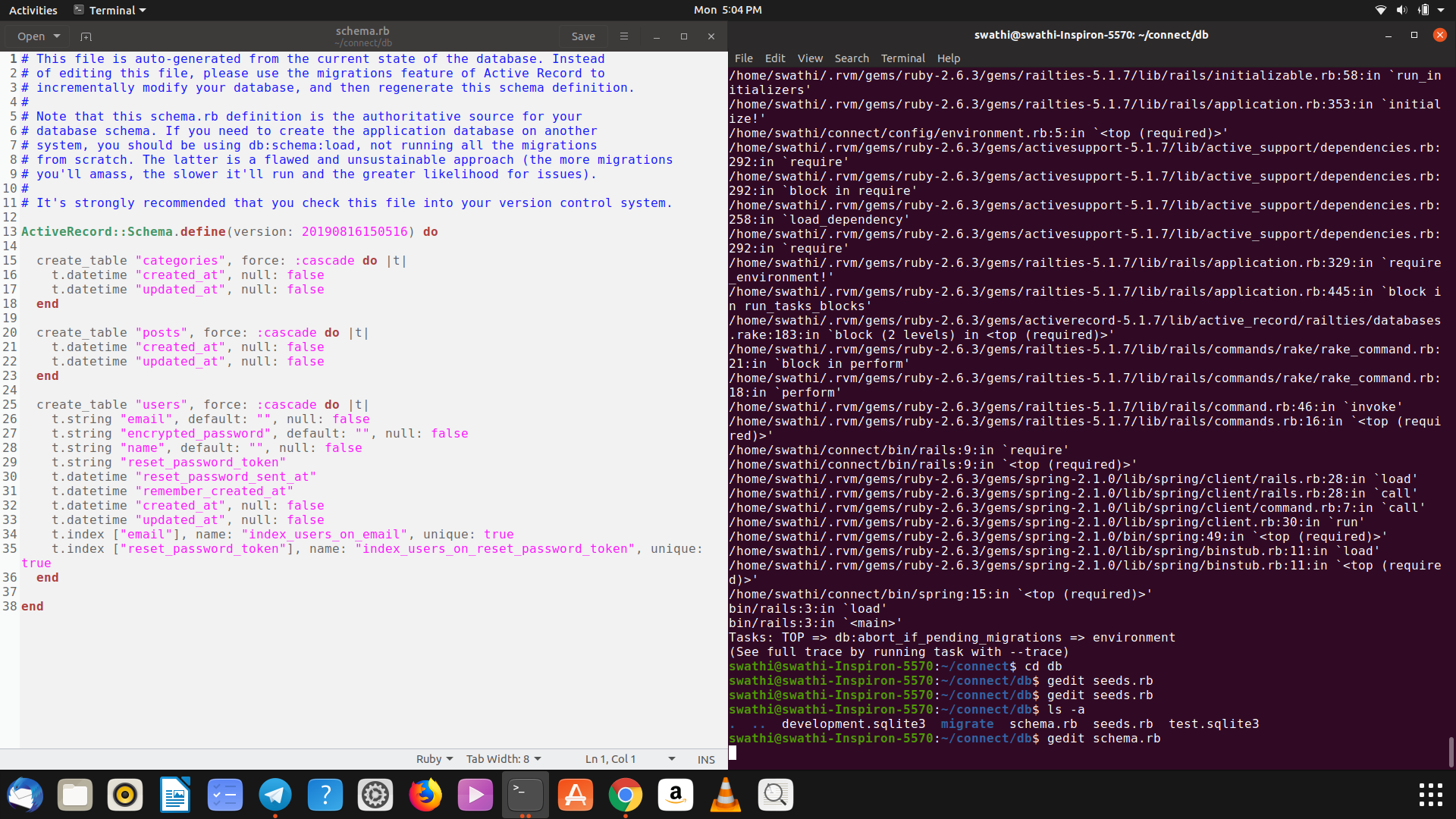This screenshot has width=1456, height=819.
Task: Open the Ruby language selector
Action: (434, 759)
